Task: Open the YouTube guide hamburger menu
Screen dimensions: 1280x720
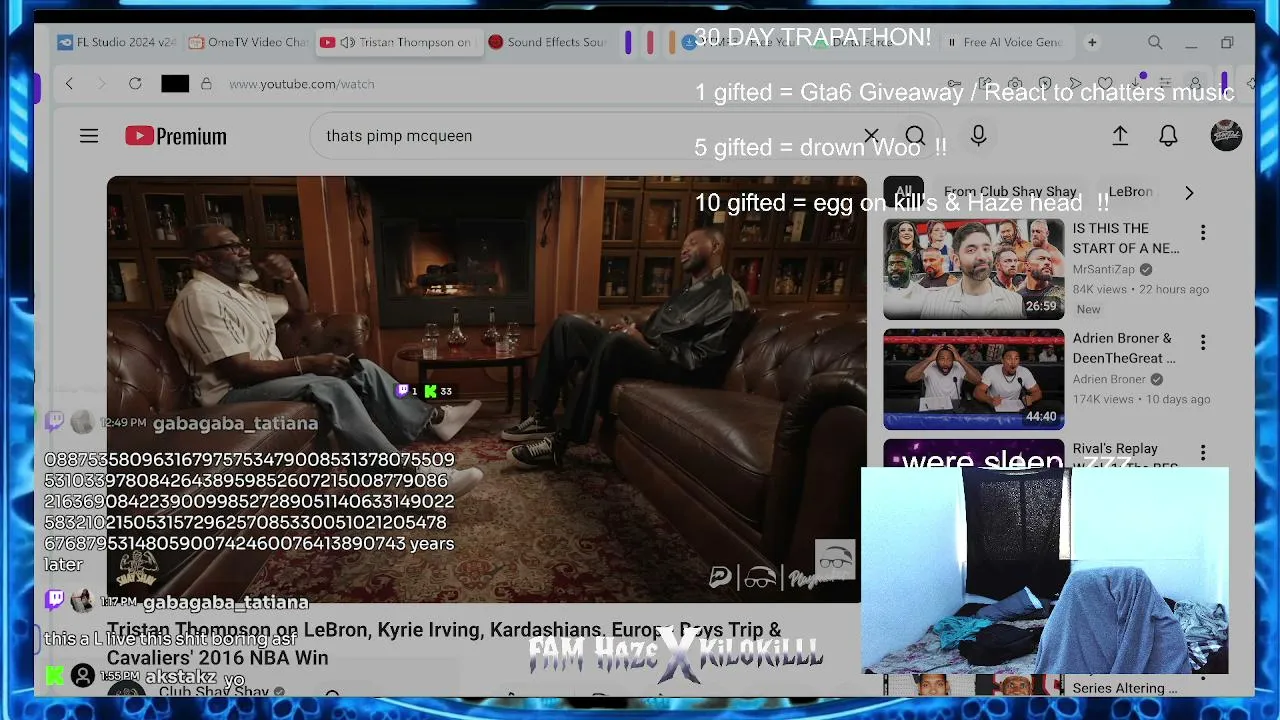Action: (89, 136)
